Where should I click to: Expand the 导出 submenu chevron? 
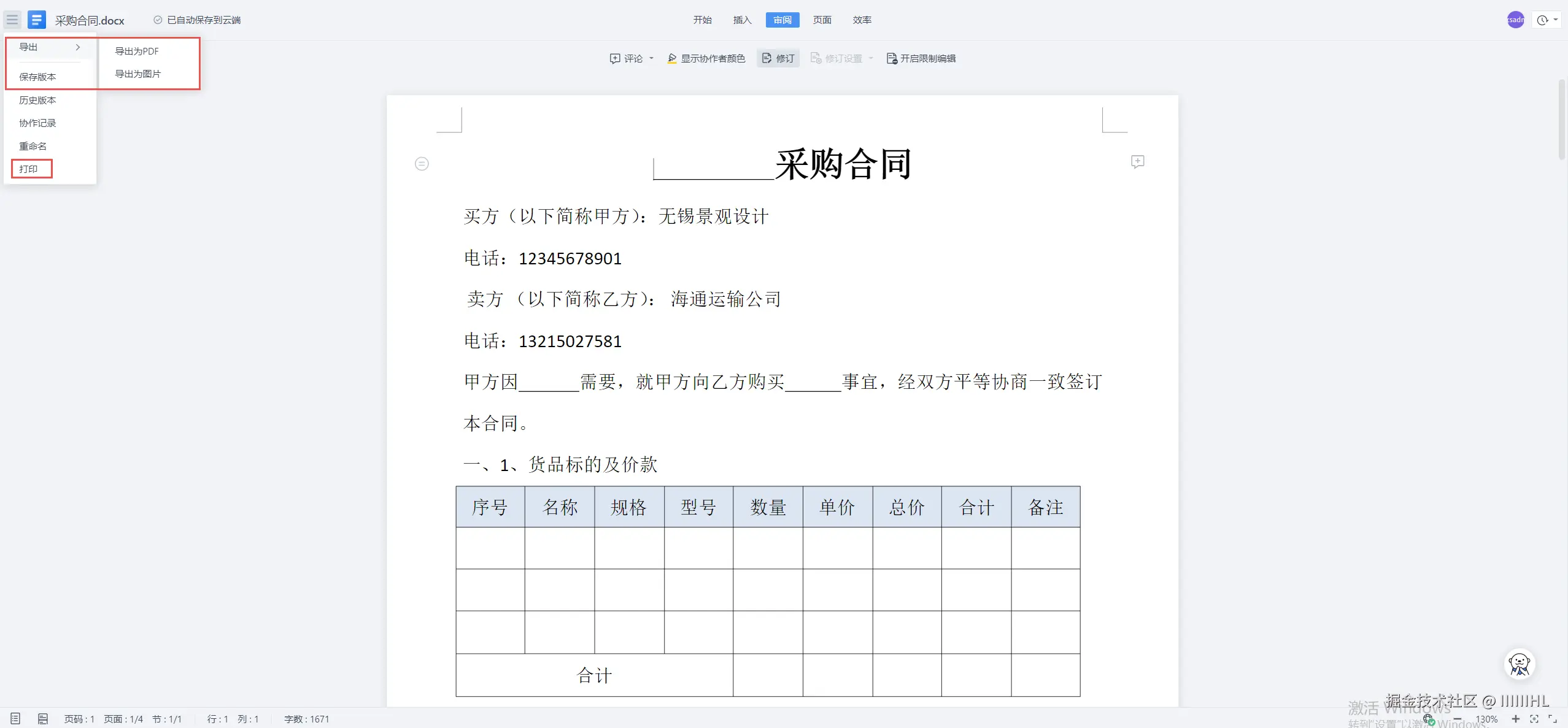click(x=78, y=47)
